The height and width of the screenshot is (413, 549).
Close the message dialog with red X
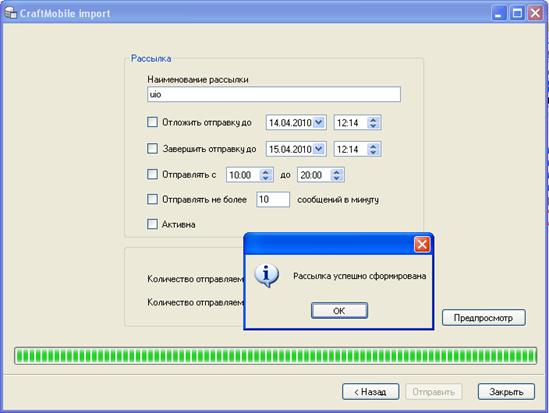pyautogui.click(x=422, y=244)
